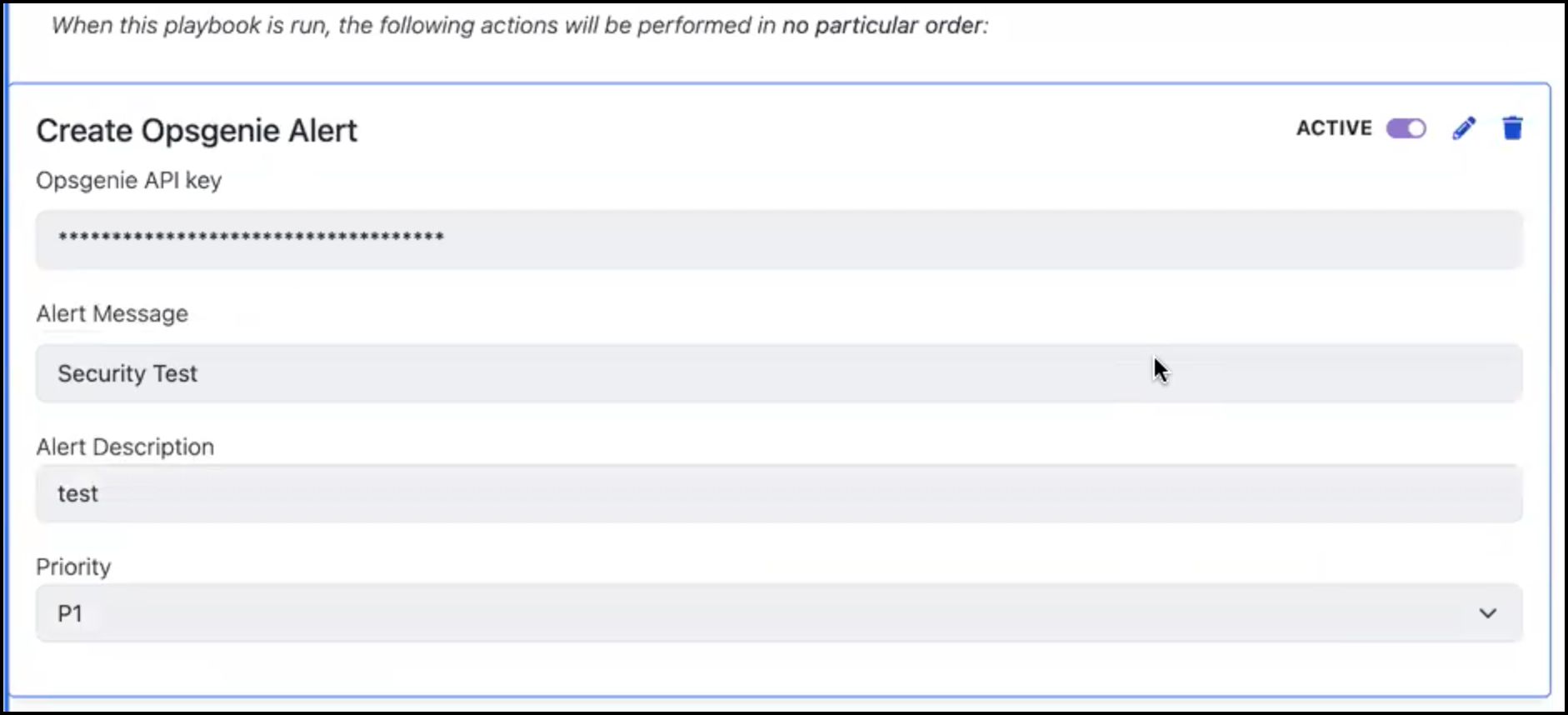Click the mouse cursor location near Alert Message
This screenshot has height=715, width=1568.
(1161, 369)
